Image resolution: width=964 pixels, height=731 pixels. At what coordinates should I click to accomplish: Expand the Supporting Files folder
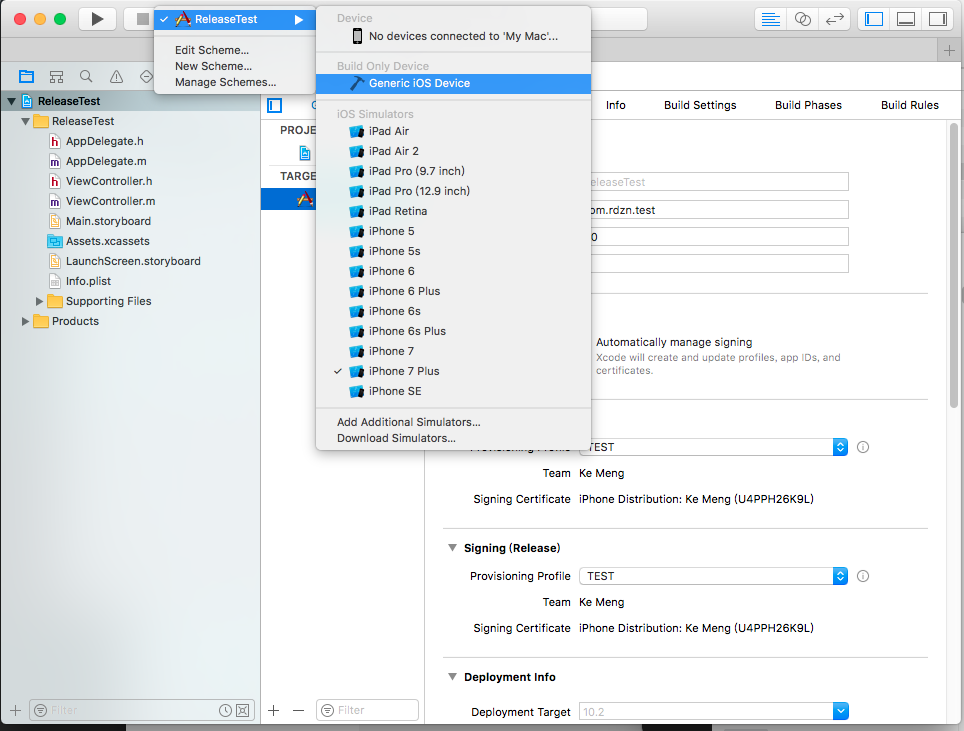(39, 301)
